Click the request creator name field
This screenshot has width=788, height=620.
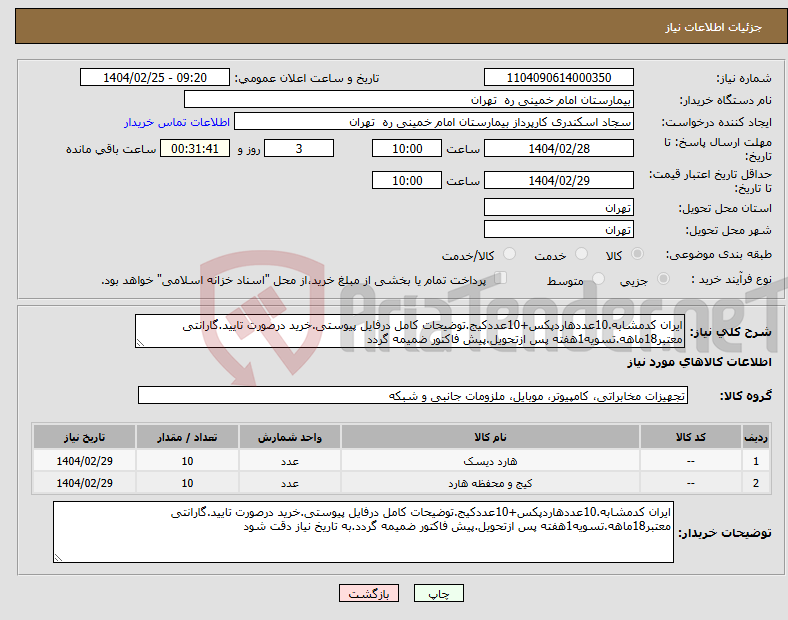[x=434, y=122]
